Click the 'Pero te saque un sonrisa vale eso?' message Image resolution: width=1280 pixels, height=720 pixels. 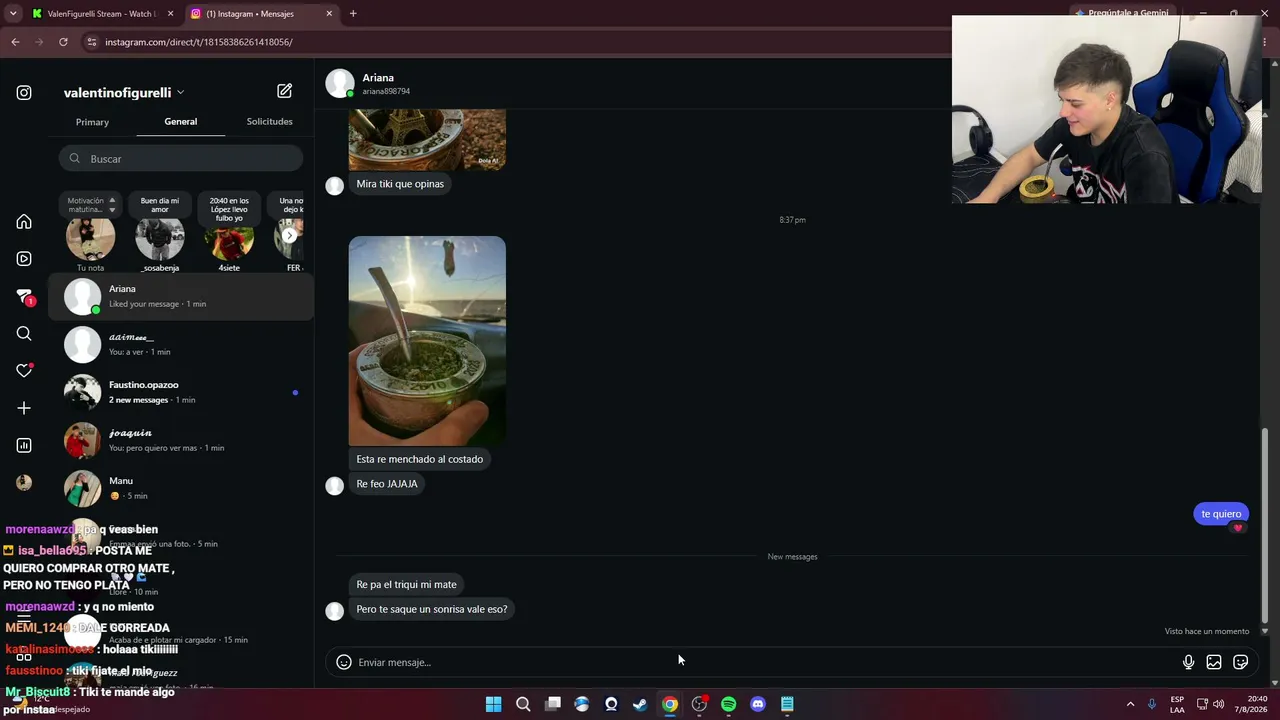tap(431, 609)
